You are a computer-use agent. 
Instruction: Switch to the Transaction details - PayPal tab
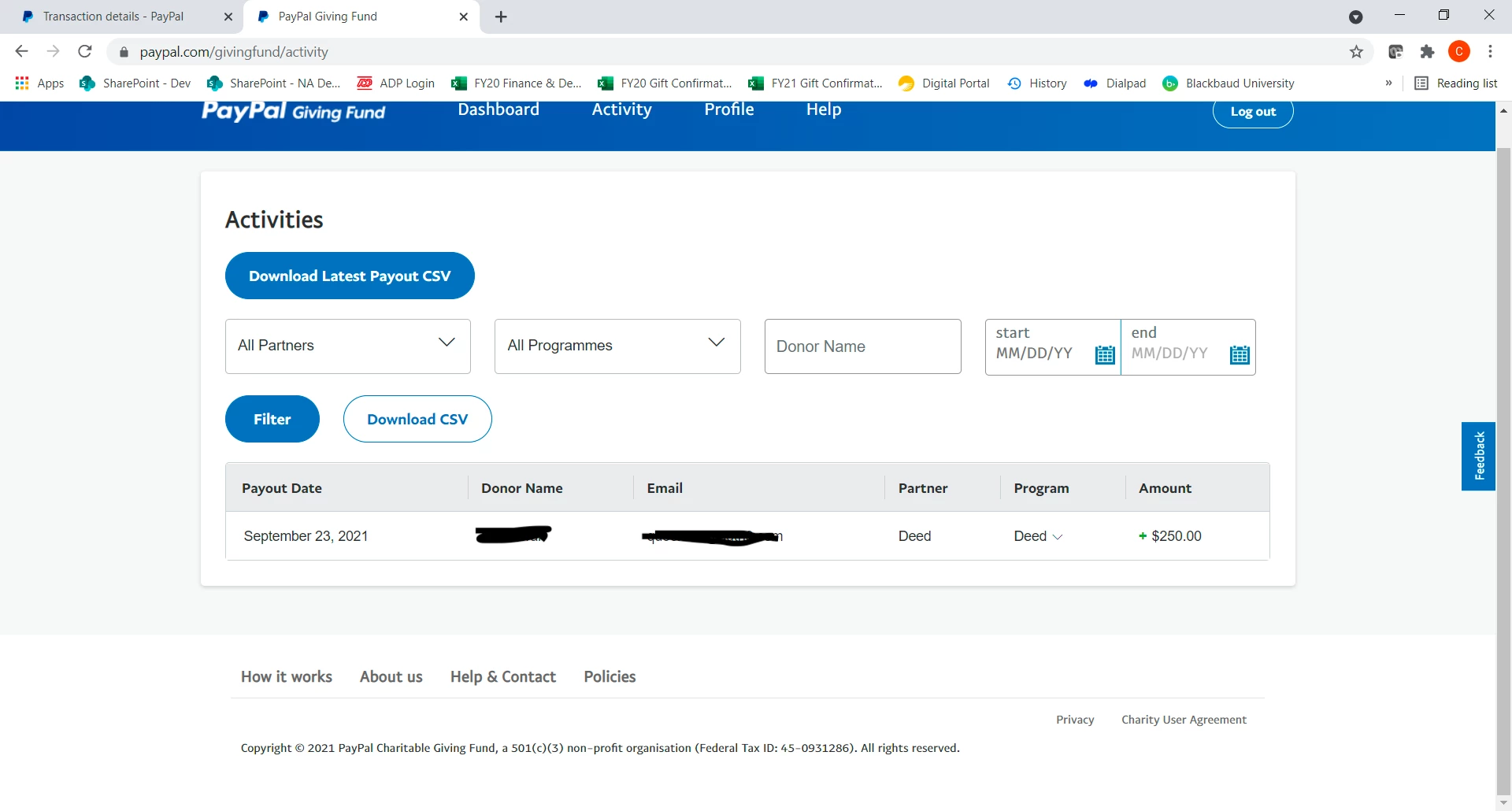[121, 17]
